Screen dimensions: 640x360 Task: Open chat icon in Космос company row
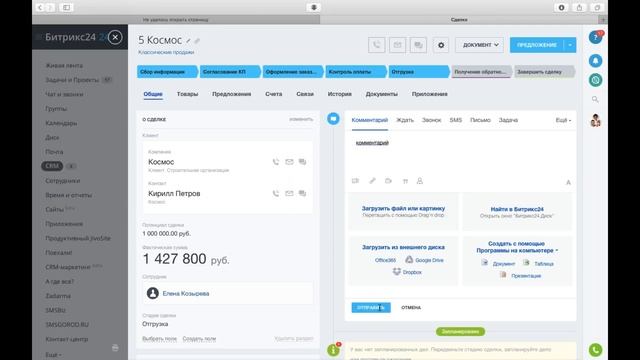[302, 162]
